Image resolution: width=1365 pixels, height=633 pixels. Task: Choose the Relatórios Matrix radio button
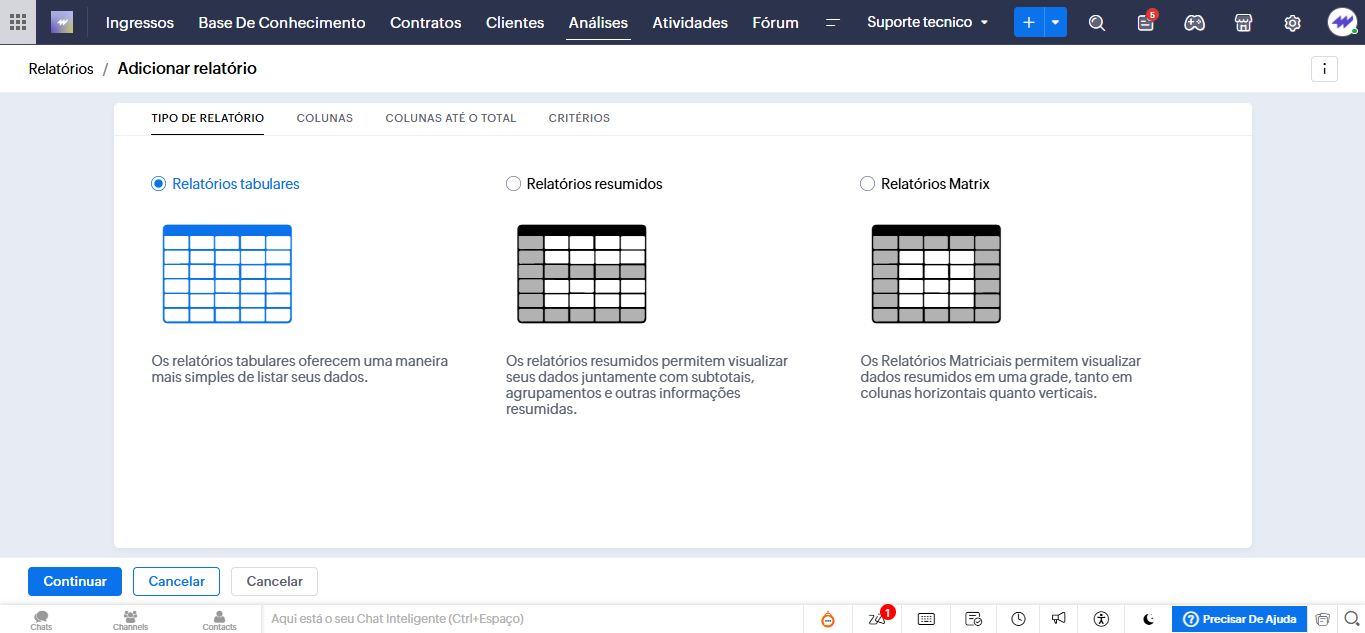867,184
